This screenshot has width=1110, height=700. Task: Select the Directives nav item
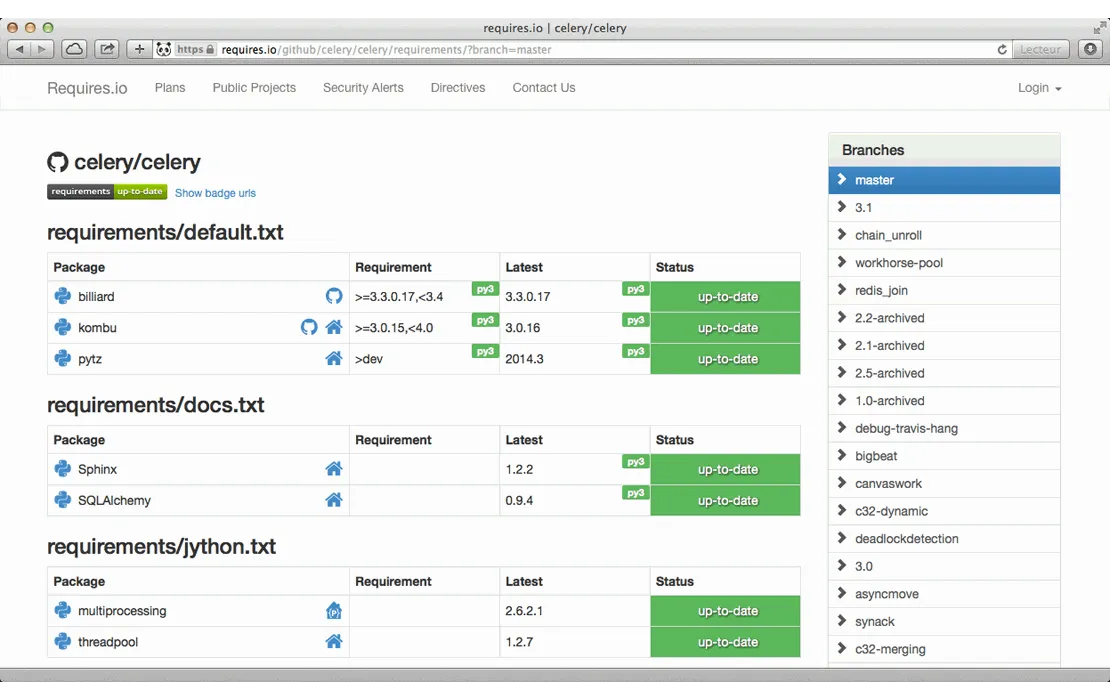click(x=458, y=88)
